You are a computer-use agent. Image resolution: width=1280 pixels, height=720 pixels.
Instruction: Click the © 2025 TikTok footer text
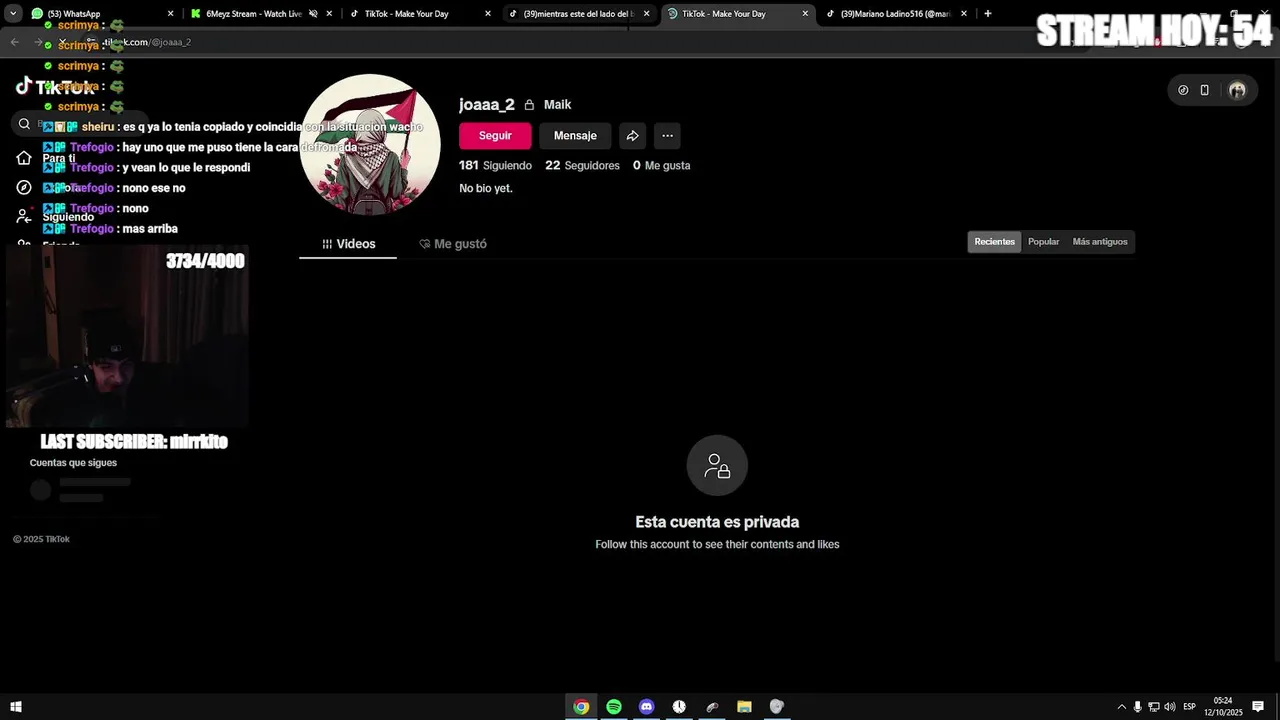[x=41, y=540]
